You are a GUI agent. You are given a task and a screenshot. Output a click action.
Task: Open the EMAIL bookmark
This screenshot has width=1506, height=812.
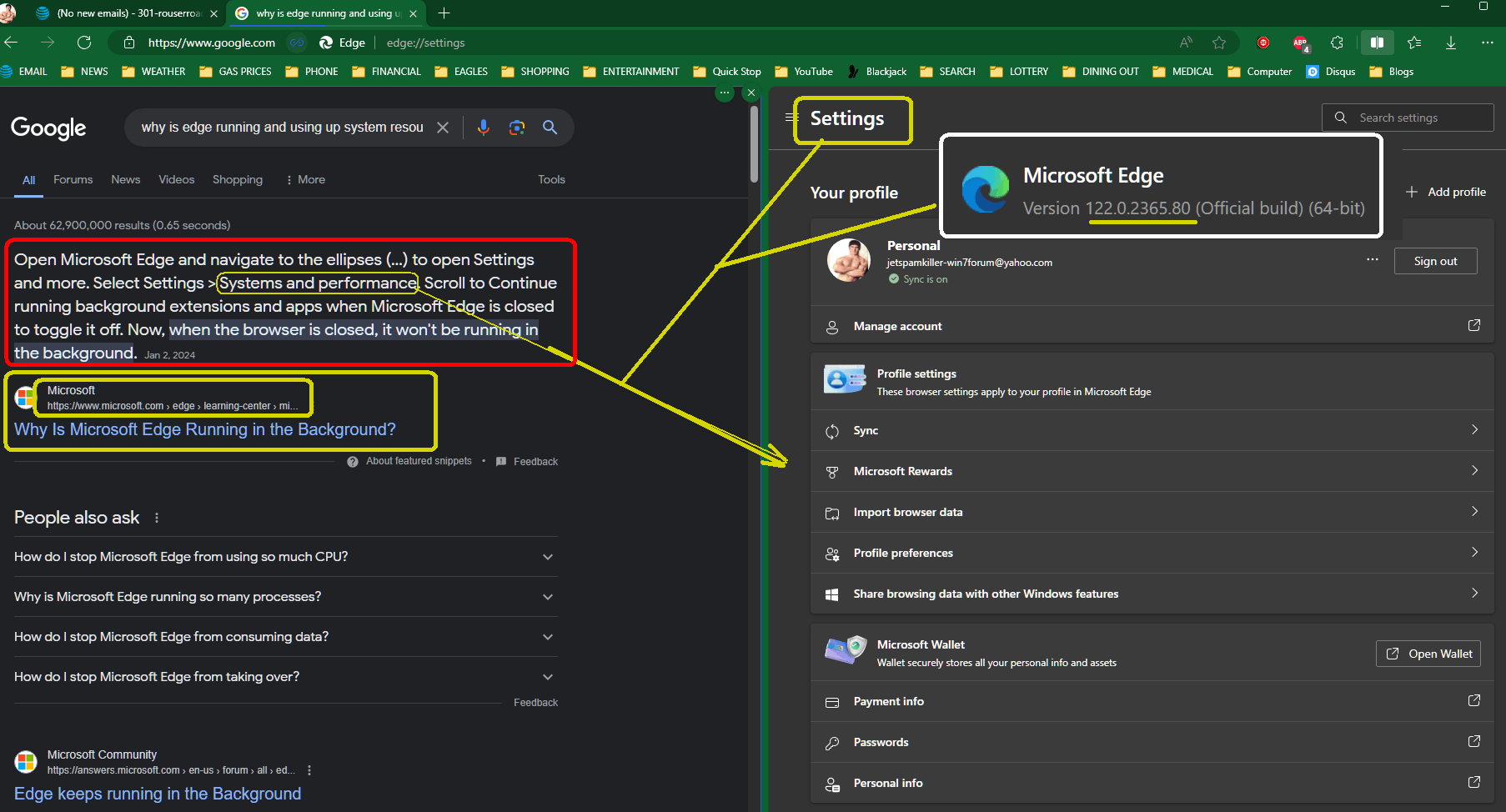point(23,72)
